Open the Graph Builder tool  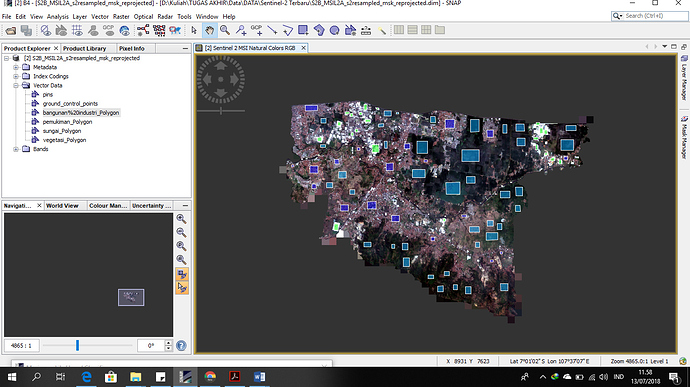pyautogui.click(x=143, y=30)
